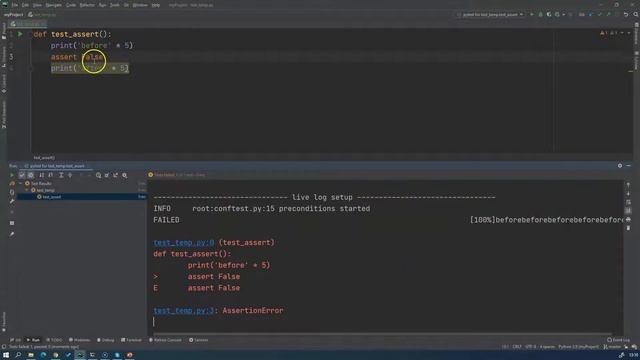Clear console with trash icon
The height and width of the screenshot is (360, 640).
pyautogui.click(x=628, y=228)
